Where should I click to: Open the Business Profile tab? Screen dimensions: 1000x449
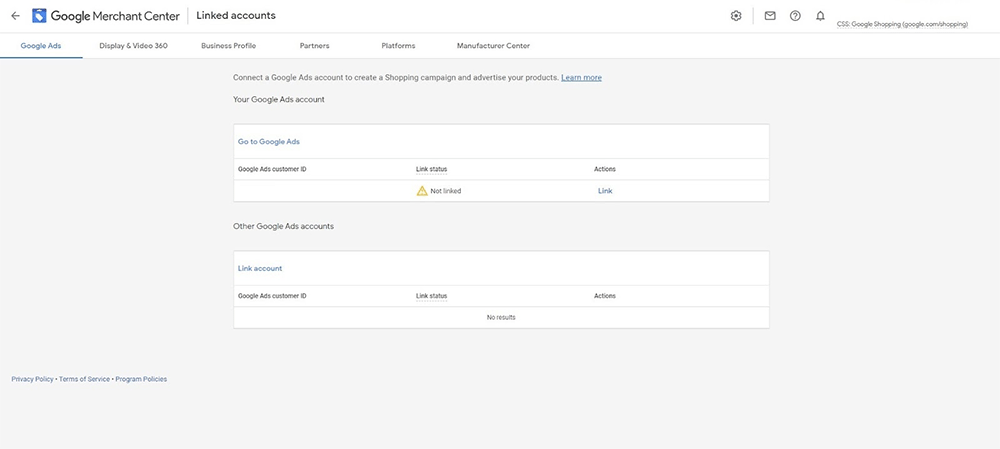(x=228, y=46)
